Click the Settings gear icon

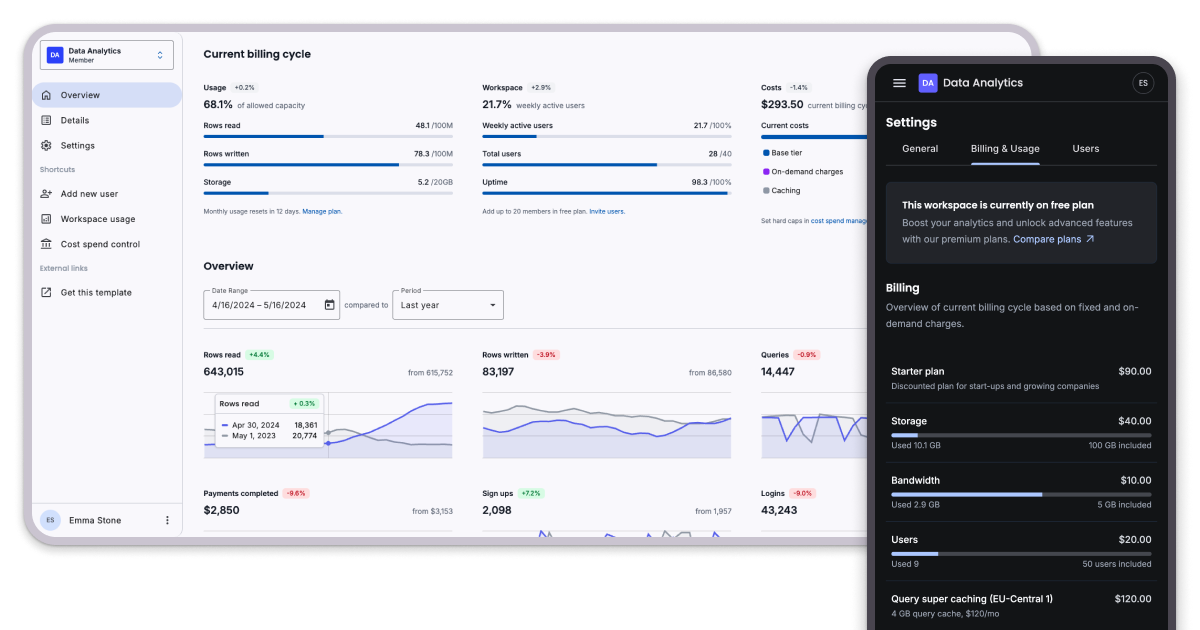pos(45,145)
